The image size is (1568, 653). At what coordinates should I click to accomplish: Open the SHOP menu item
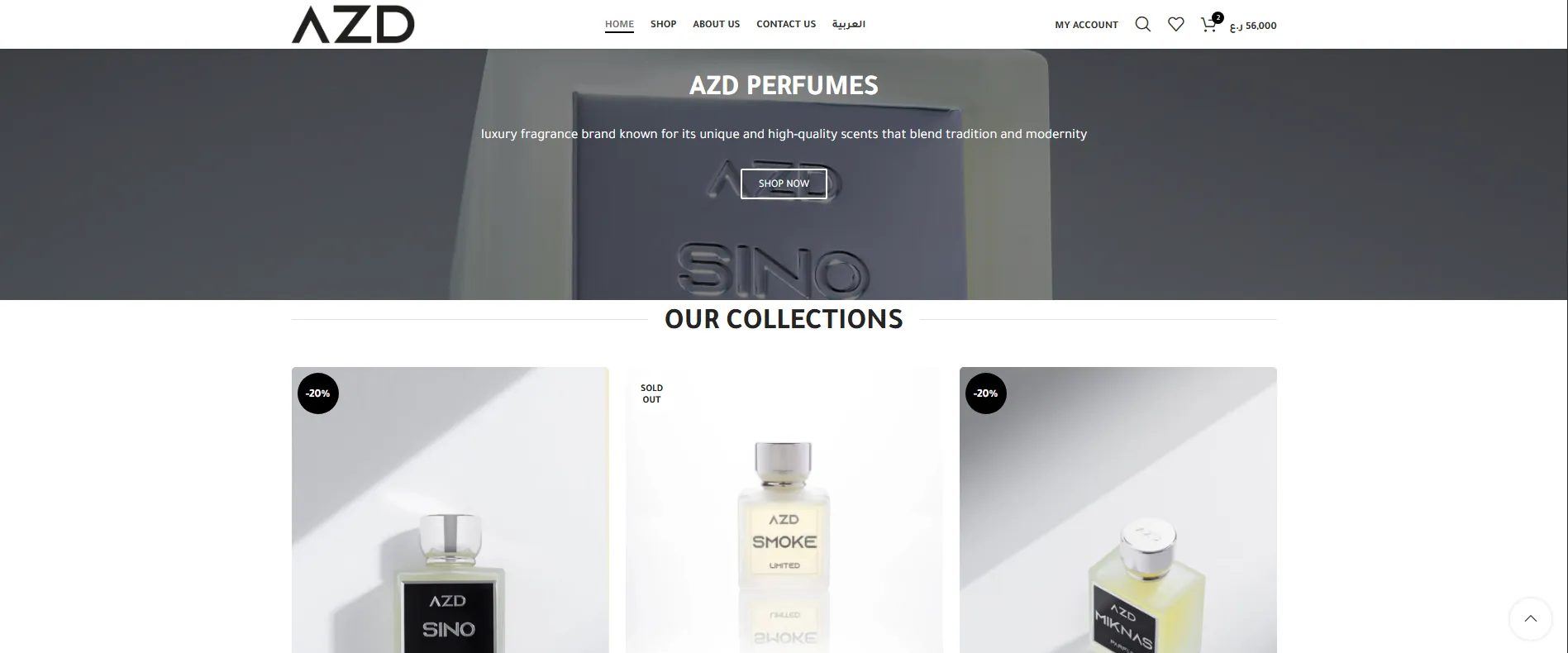[x=663, y=24]
